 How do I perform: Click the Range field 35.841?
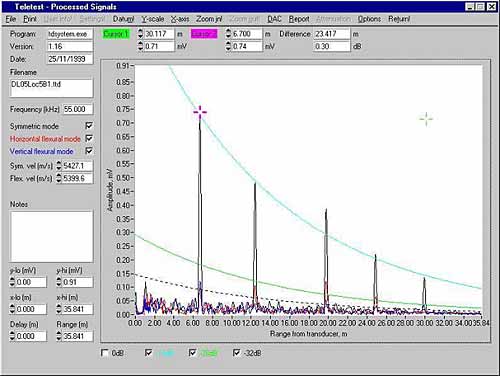click(78, 336)
